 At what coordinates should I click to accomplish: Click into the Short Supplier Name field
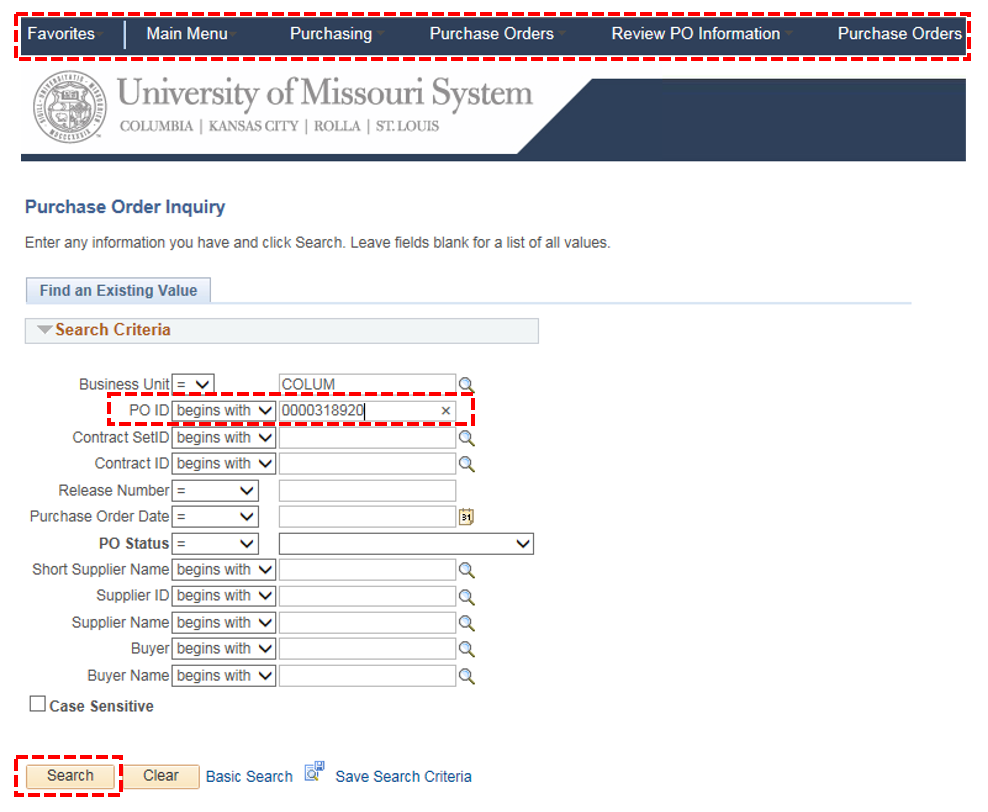367,569
